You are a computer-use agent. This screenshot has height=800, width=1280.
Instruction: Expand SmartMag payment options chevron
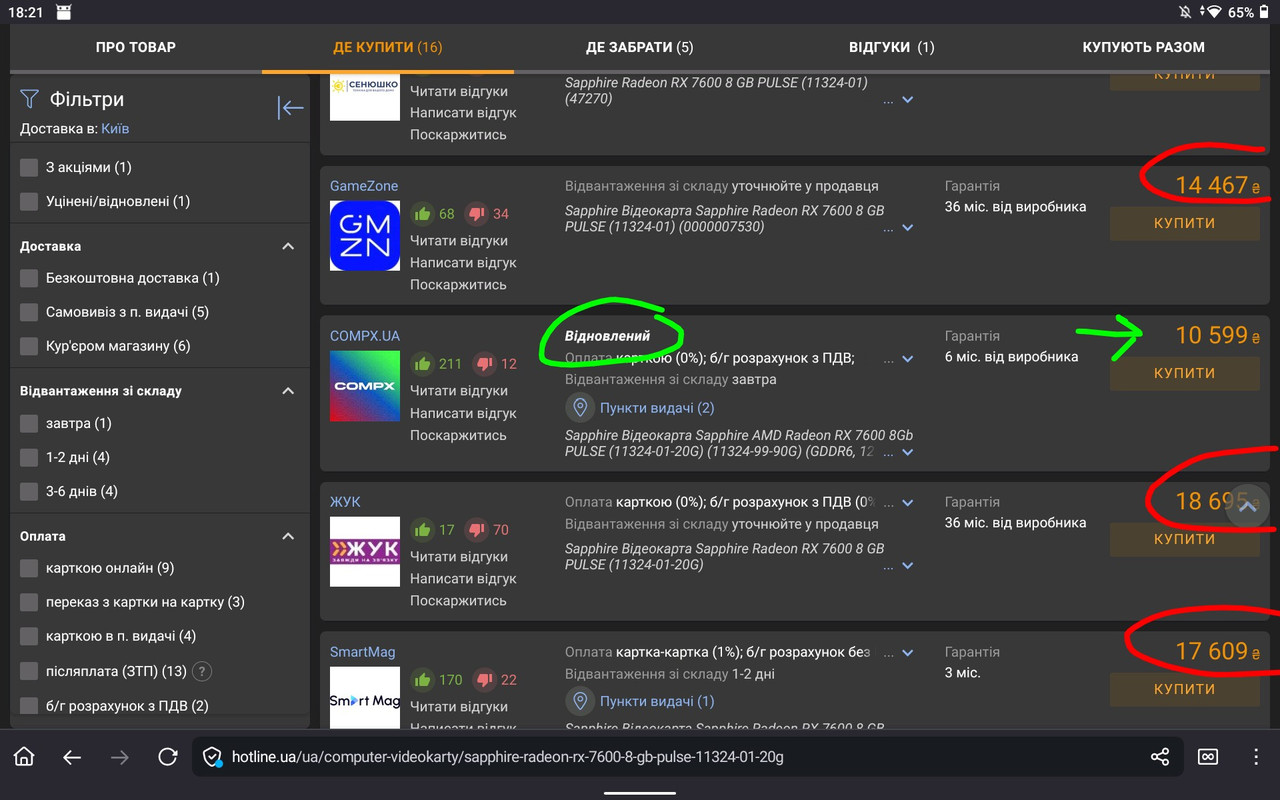tap(908, 653)
